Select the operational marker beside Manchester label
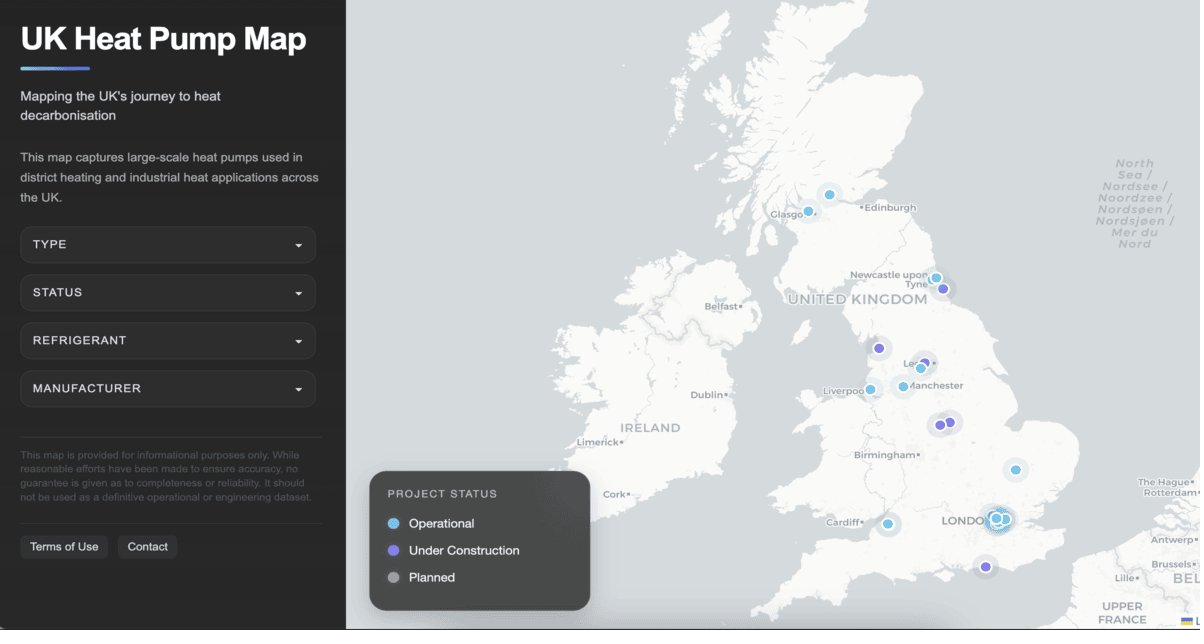This screenshot has width=1204, height=644. click(x=904, y=387)
